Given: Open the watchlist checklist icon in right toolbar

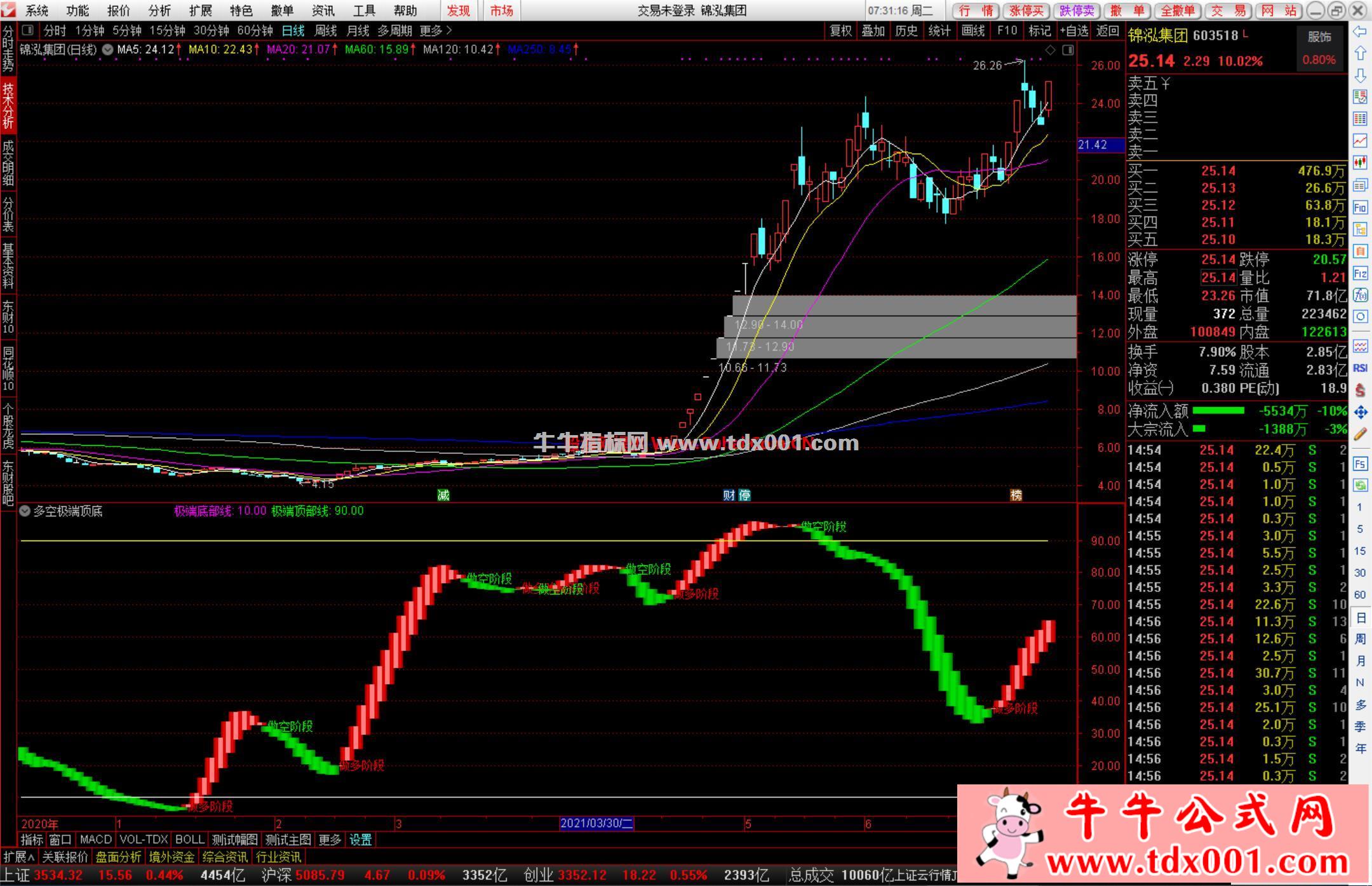Looking at the screenshot, I should point(1360,97).
